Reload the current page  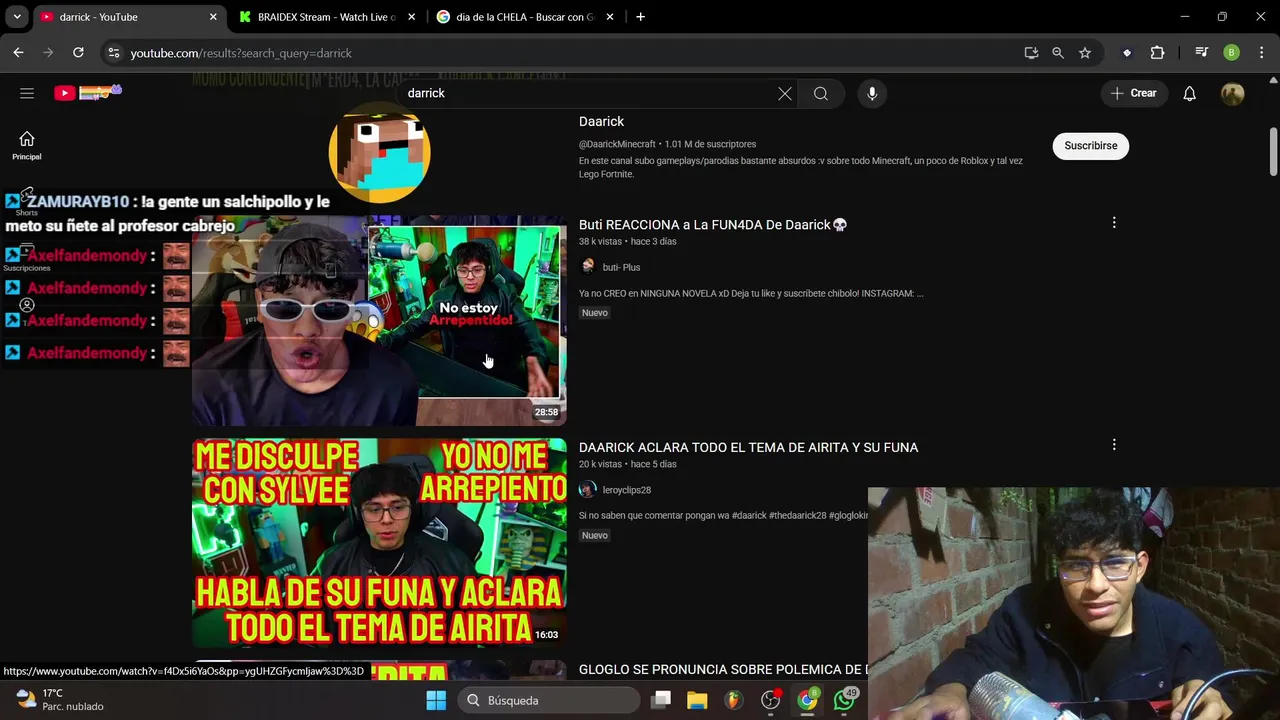pos(78,53)
